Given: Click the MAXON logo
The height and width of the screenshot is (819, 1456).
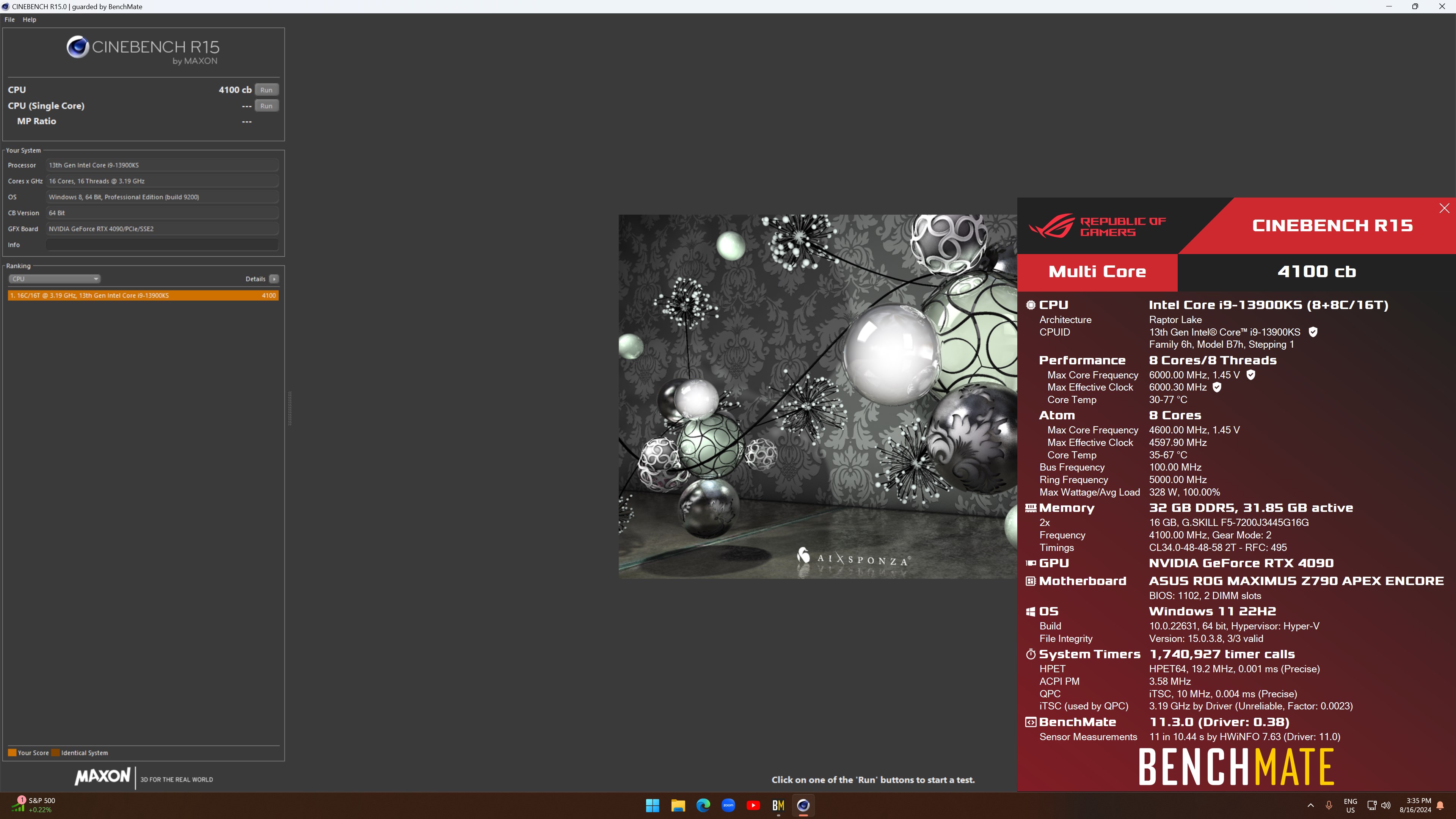Looking at the screenshot, I should click(x=103, y=777).
